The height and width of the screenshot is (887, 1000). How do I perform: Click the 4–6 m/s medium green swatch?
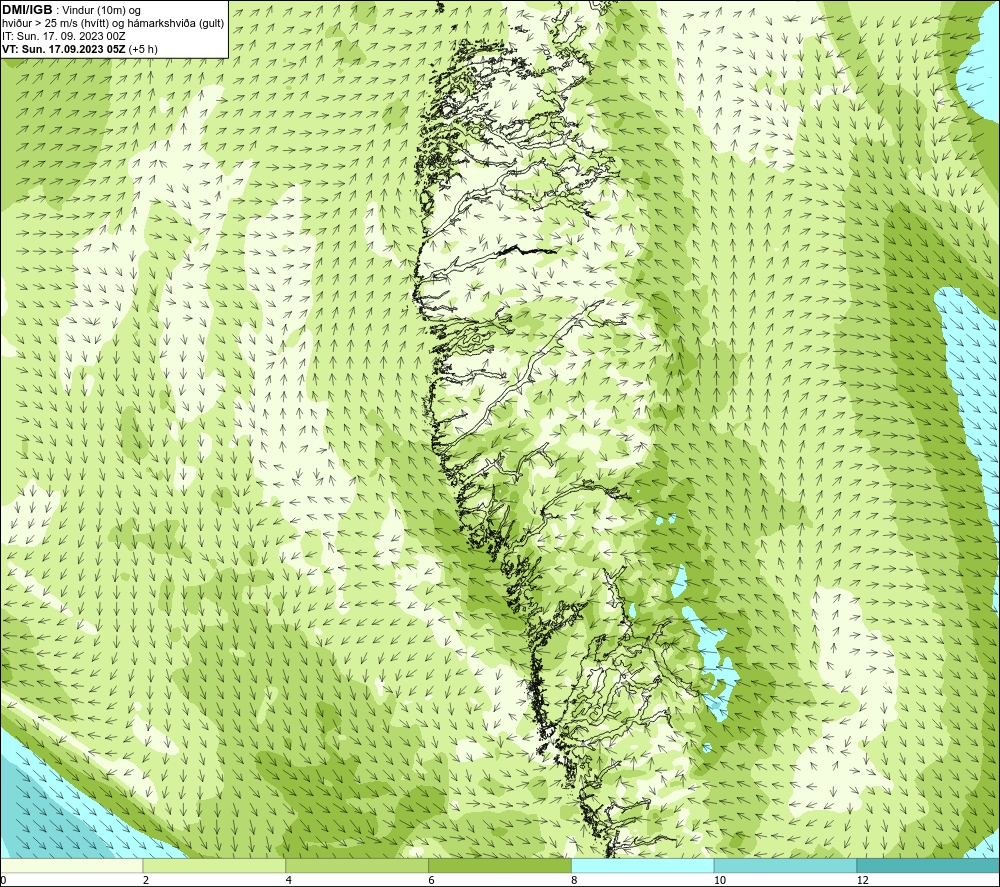coord(357,865)
